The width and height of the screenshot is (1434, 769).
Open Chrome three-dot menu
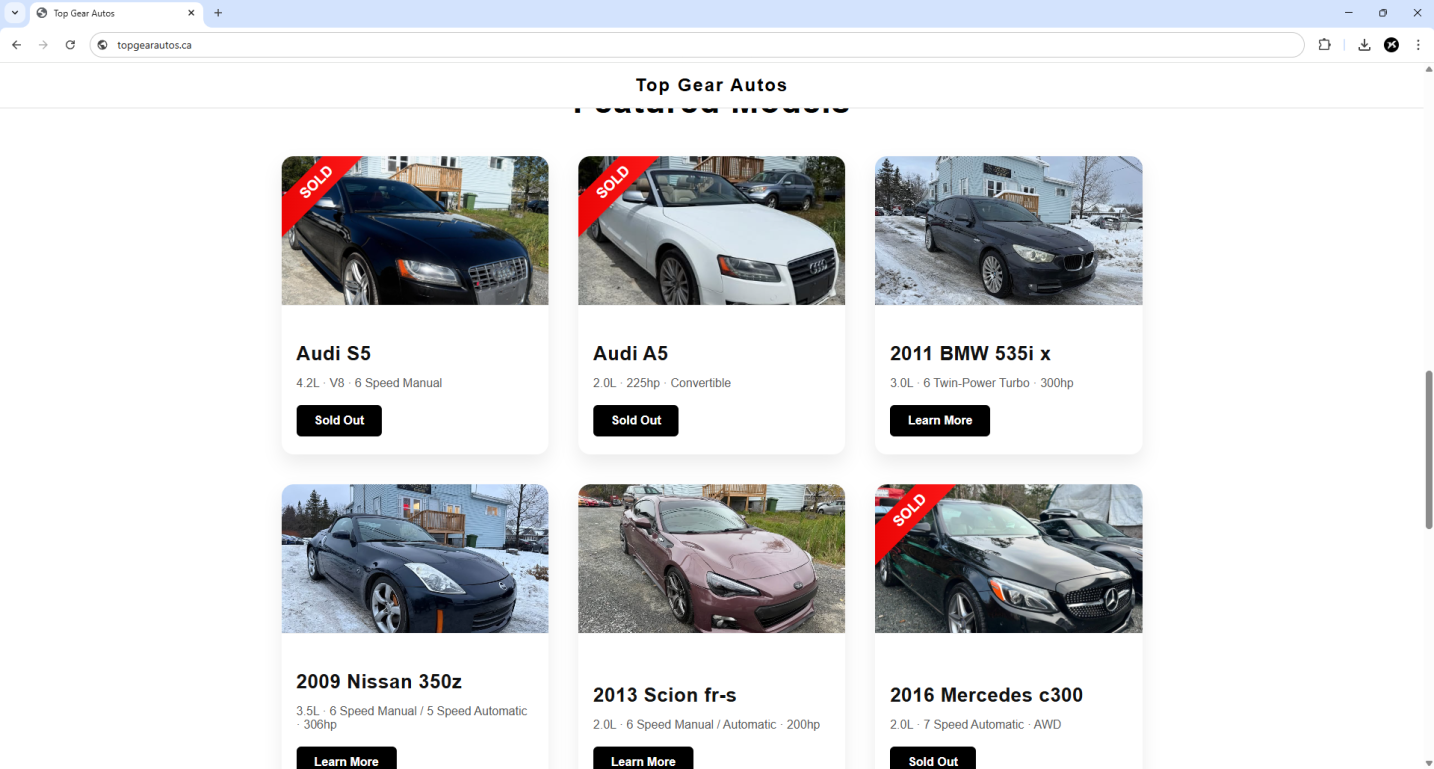pos(1418,45)
